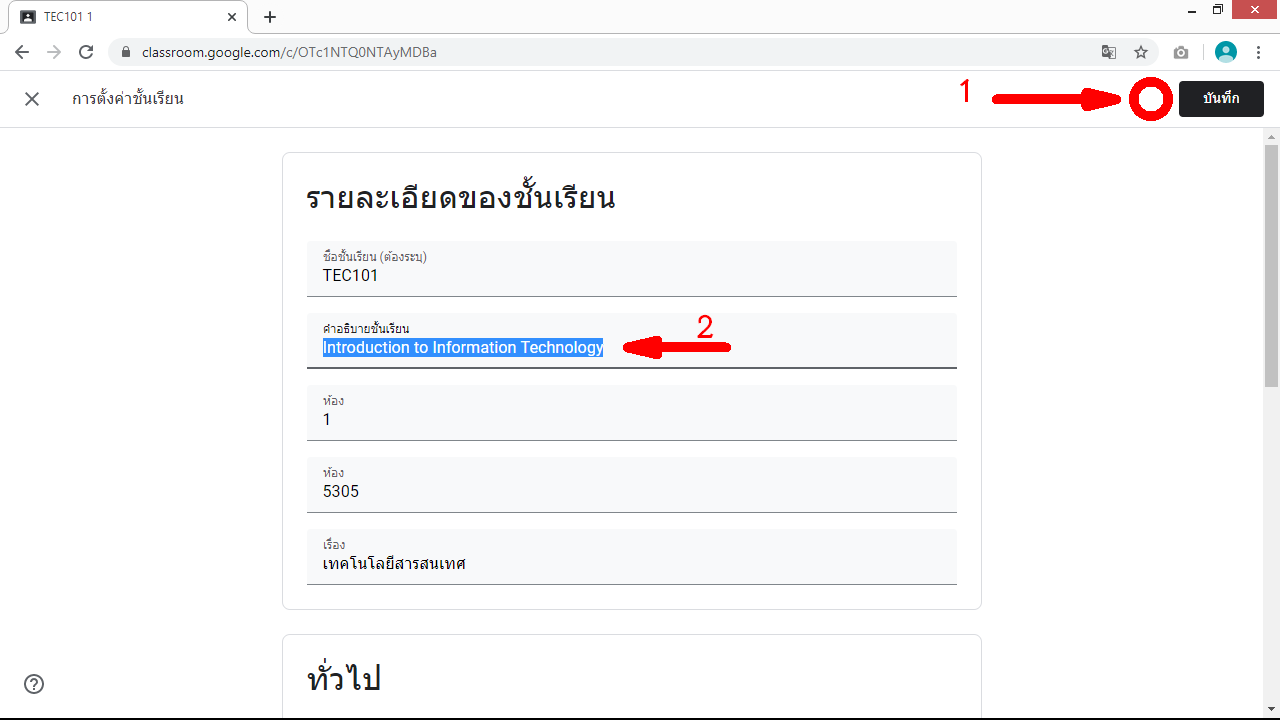The image size is (1280, 720).
Task: Open the Chrome profile avatar
Action: (1225, 52)
